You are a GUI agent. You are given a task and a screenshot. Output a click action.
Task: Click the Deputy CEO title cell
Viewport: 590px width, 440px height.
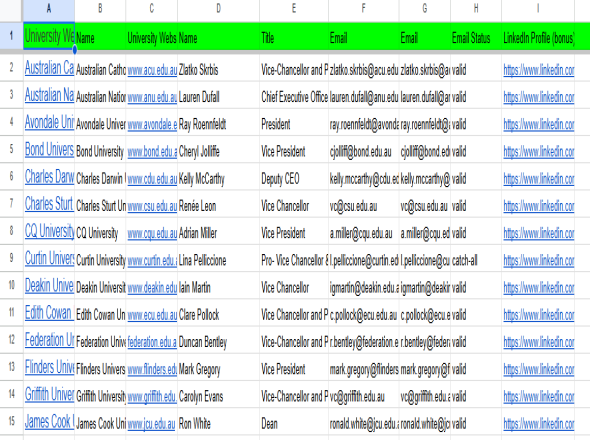click(294, 177)
